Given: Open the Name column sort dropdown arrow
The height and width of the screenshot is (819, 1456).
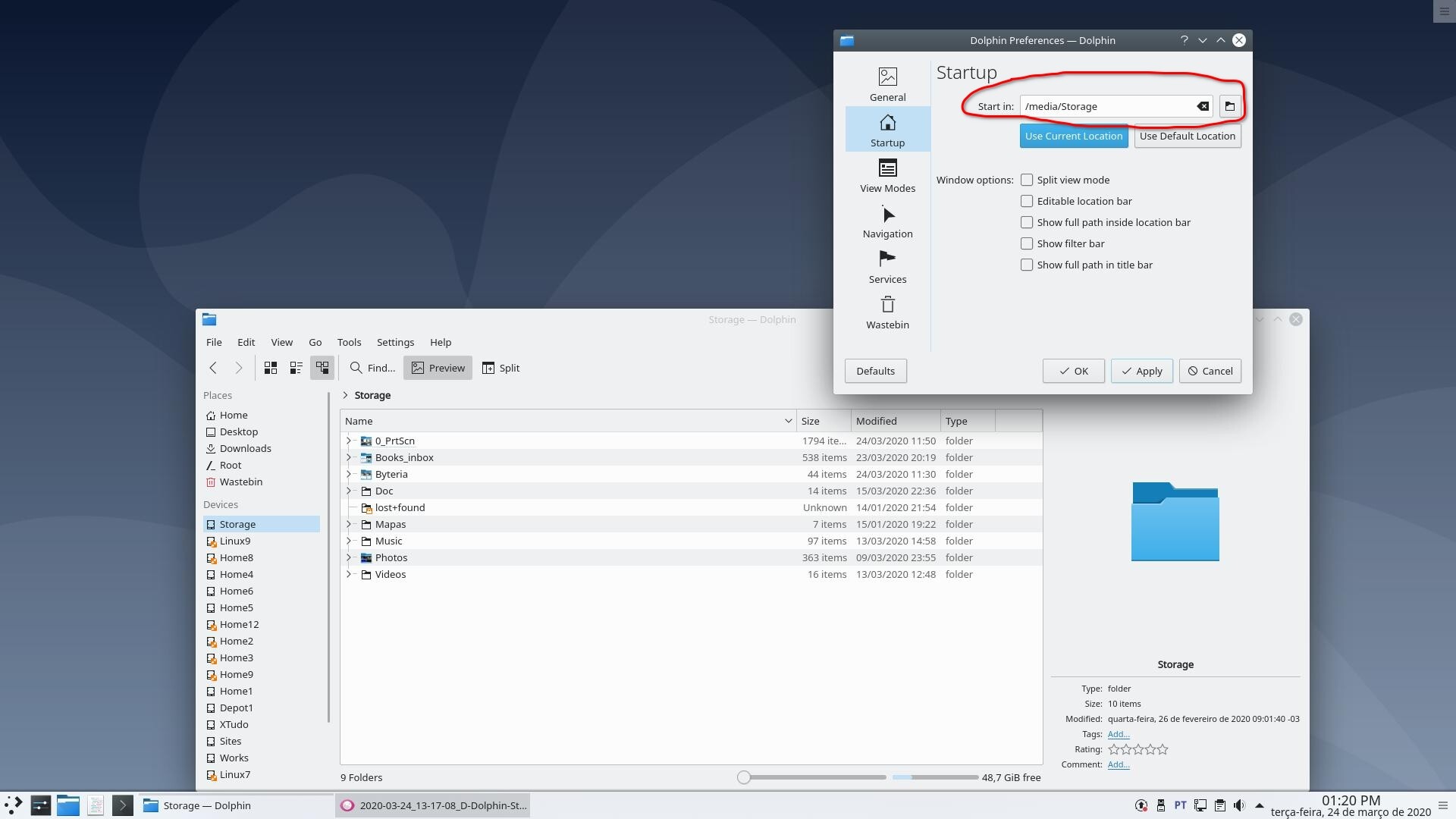Looking at the screenshot, I should [x=788, y=421].
